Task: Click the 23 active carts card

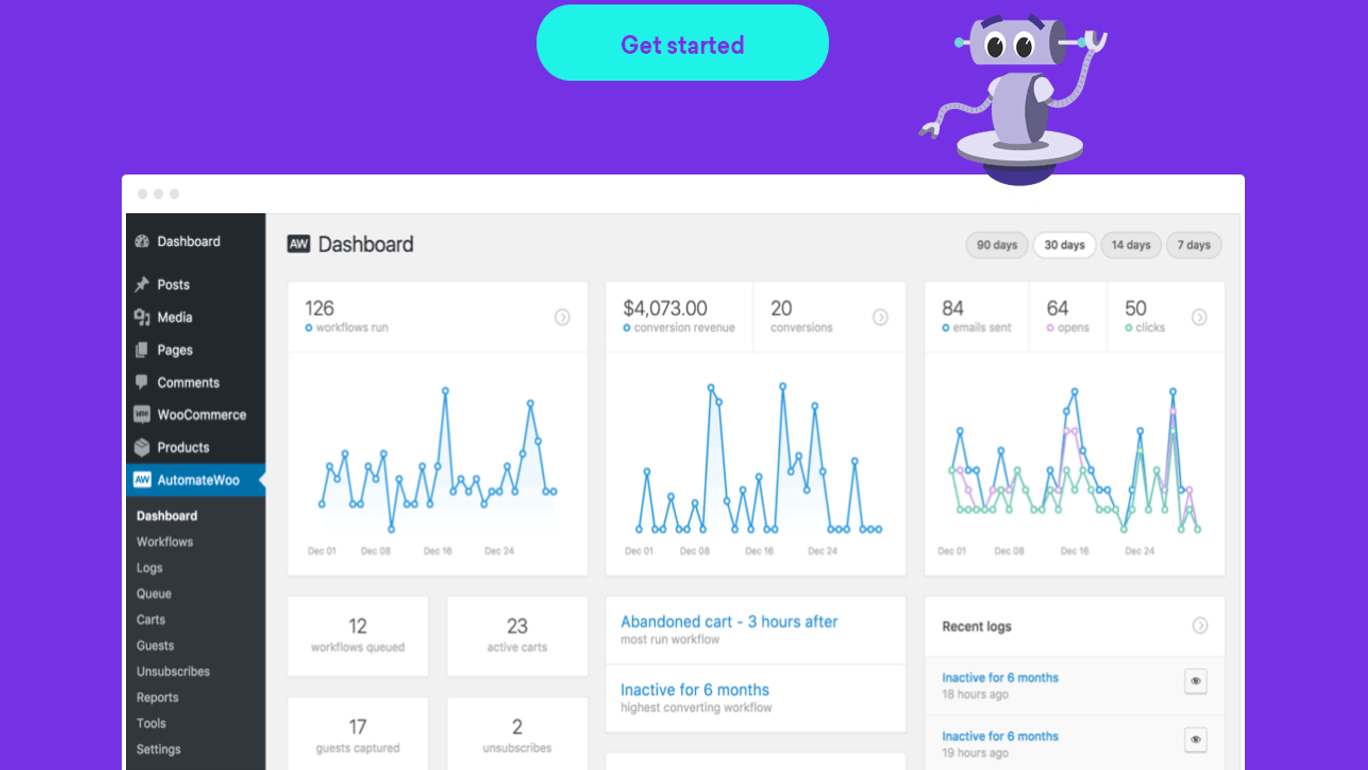Action: click(517, 637)
